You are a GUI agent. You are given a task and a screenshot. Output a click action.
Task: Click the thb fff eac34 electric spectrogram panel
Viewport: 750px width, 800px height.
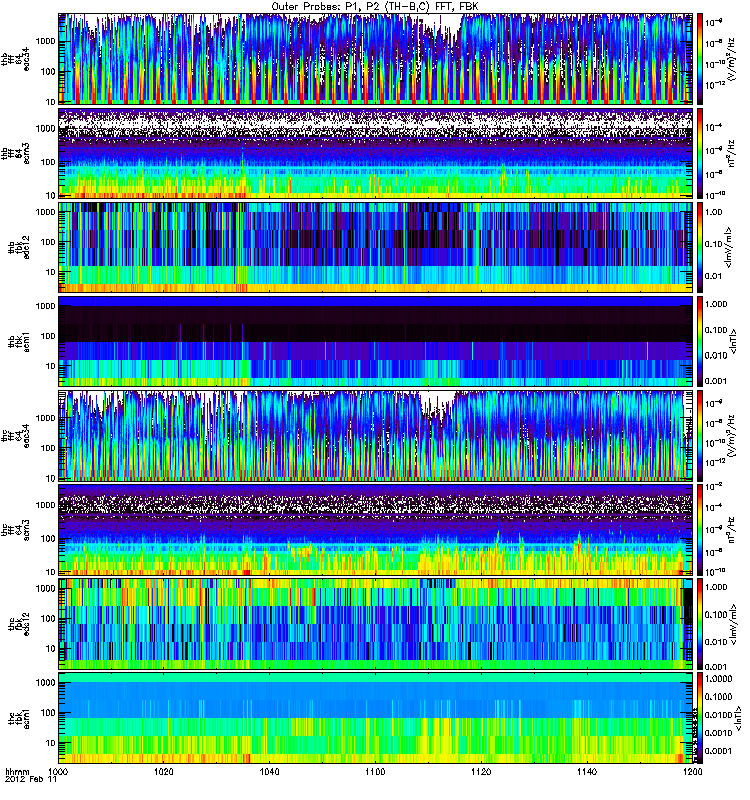tap(376, 59)
